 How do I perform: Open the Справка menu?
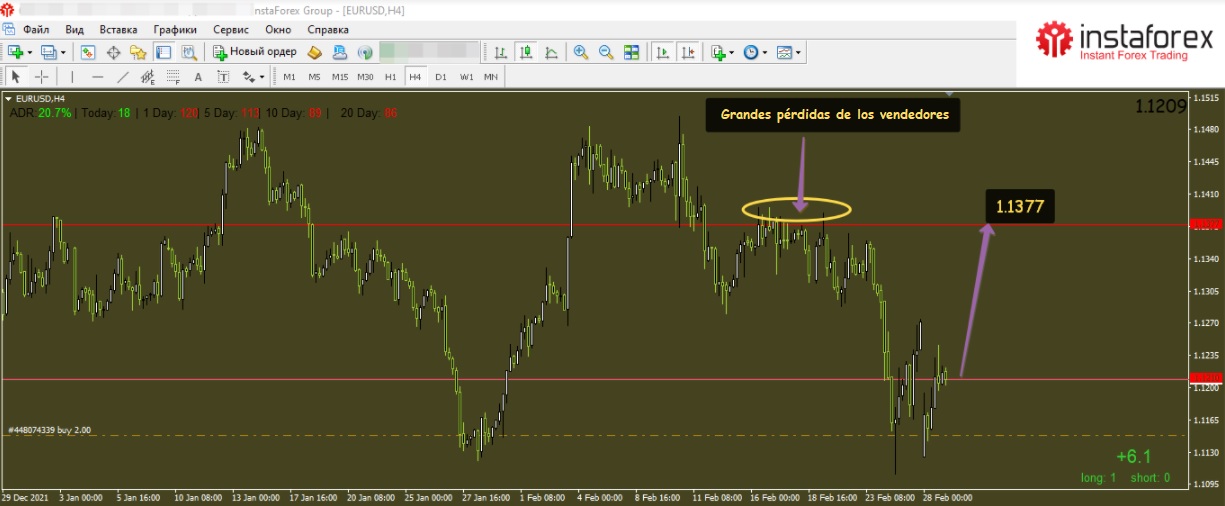(328, 30)
